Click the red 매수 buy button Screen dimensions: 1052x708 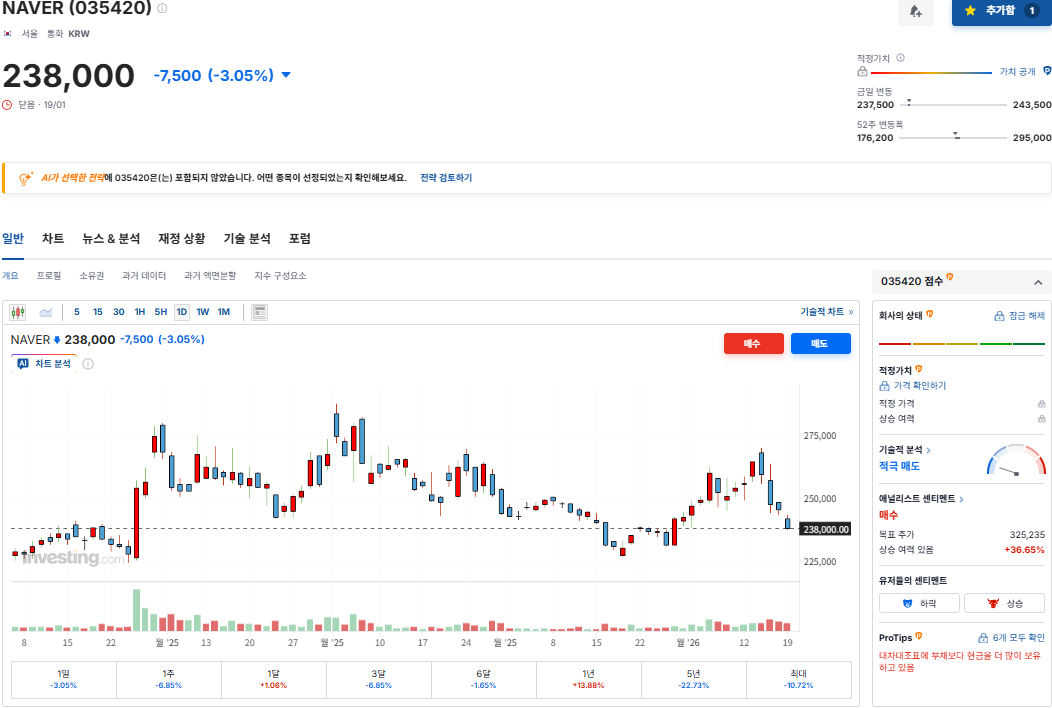point(753,344)
